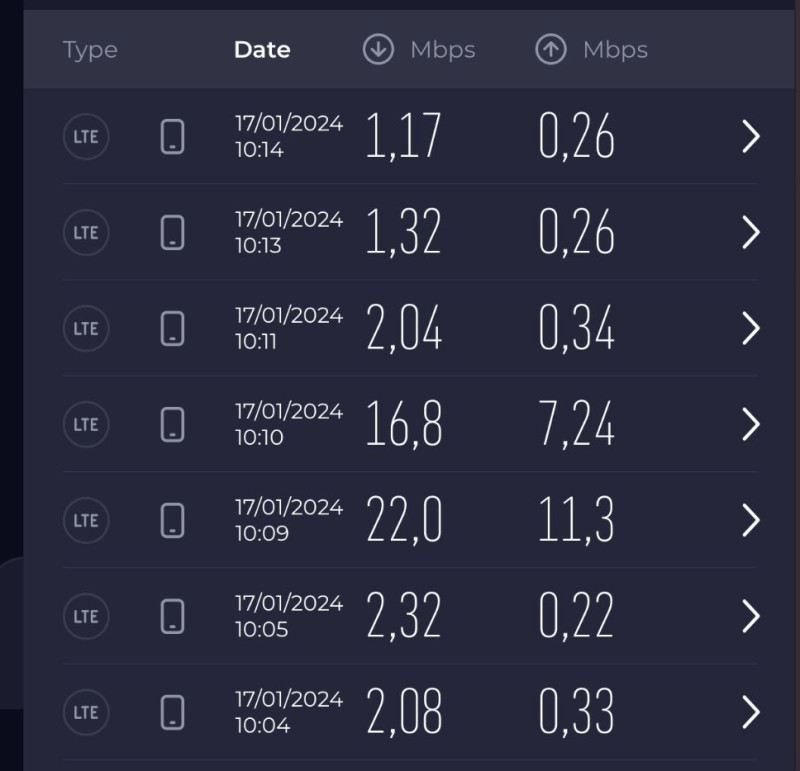The width and height of the screenshot is (800, 771).
Task: Sort results by Type column header
Action: (x=90, y=50)
